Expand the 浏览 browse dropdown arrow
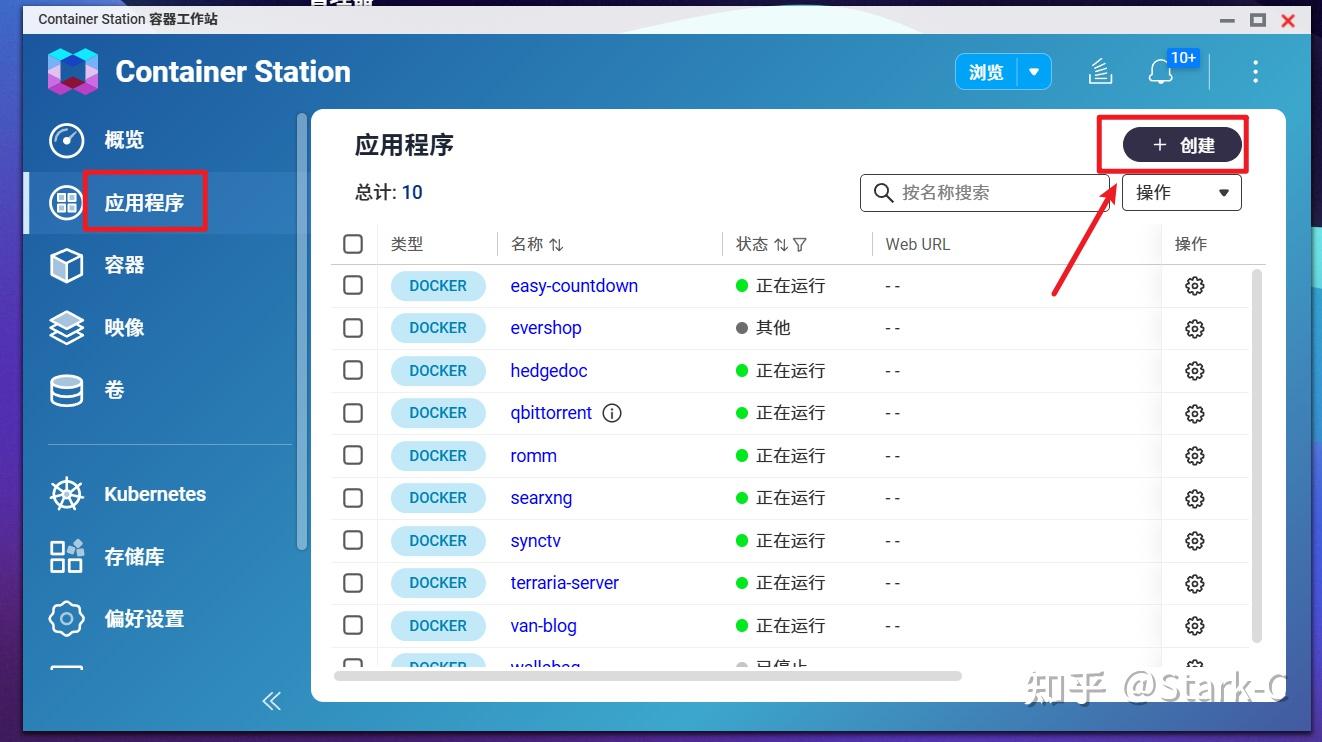The width and height of the screenshot is (1322, 742). click(x=1036, y=71)
